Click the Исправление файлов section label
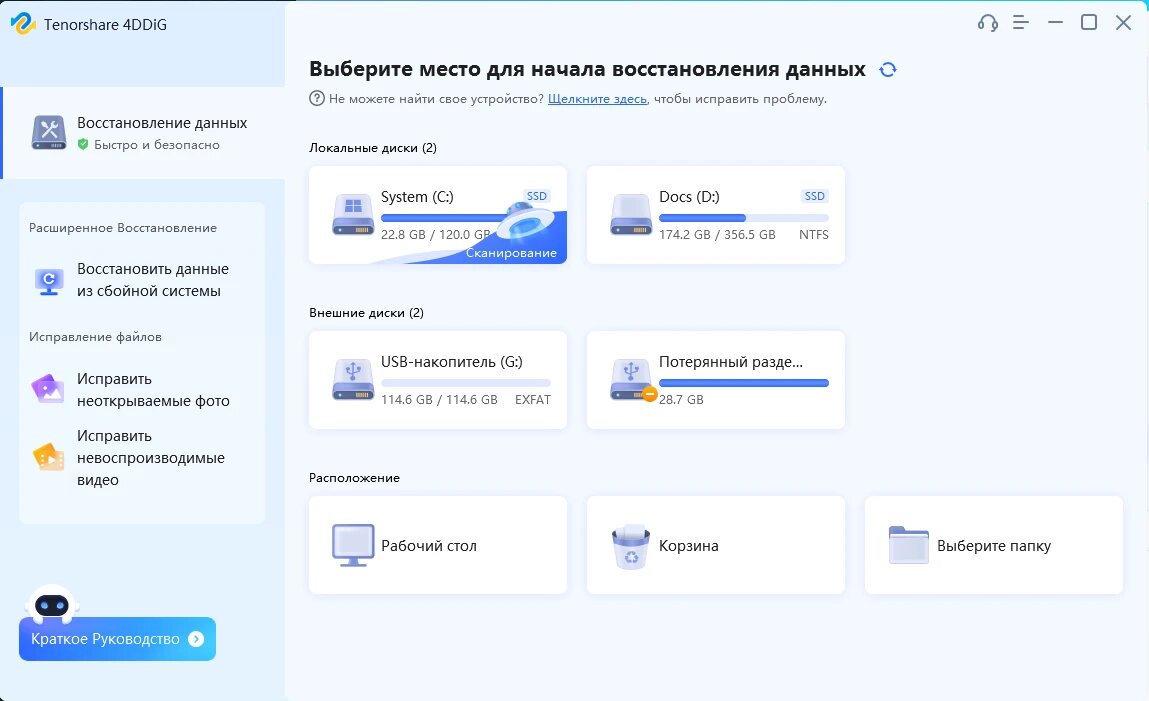This screenshot has width=1149, height=701. (x=95, y=337)
